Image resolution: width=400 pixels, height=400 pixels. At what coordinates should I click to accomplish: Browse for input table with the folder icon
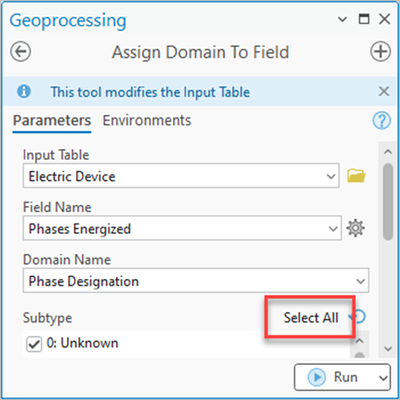[356, 175]
